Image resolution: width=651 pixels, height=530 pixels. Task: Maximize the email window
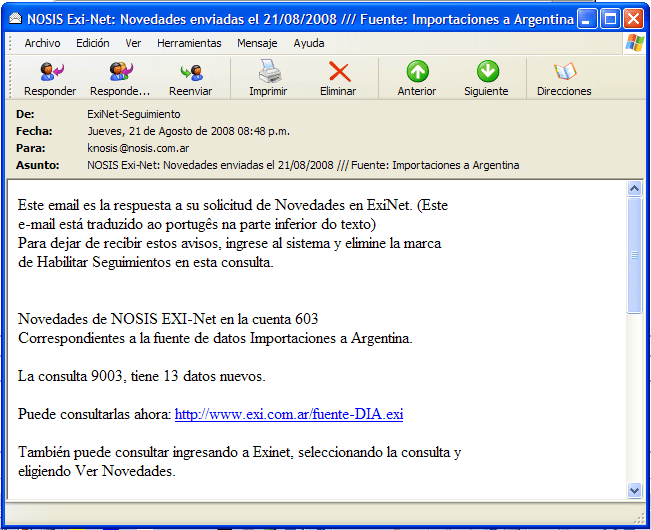pyautogui.click(x=610, y=19)
